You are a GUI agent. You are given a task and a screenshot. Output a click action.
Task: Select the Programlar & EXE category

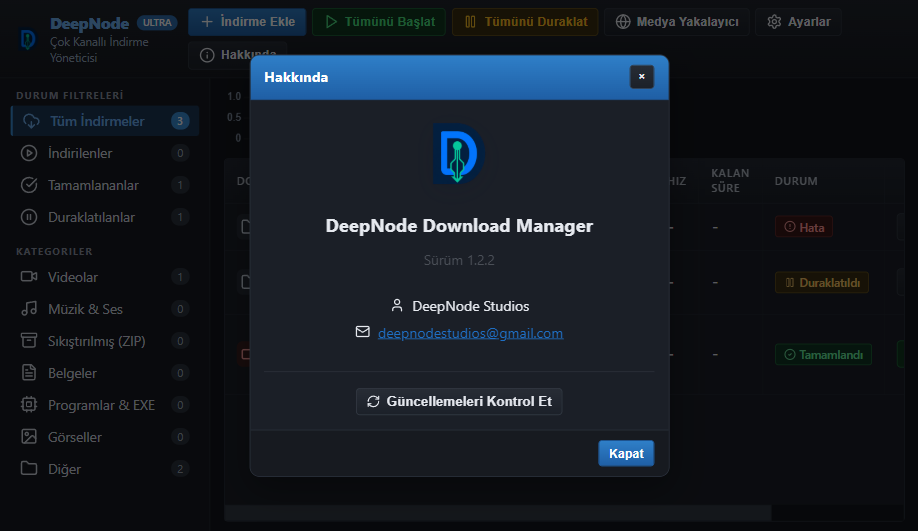(105, 405)
